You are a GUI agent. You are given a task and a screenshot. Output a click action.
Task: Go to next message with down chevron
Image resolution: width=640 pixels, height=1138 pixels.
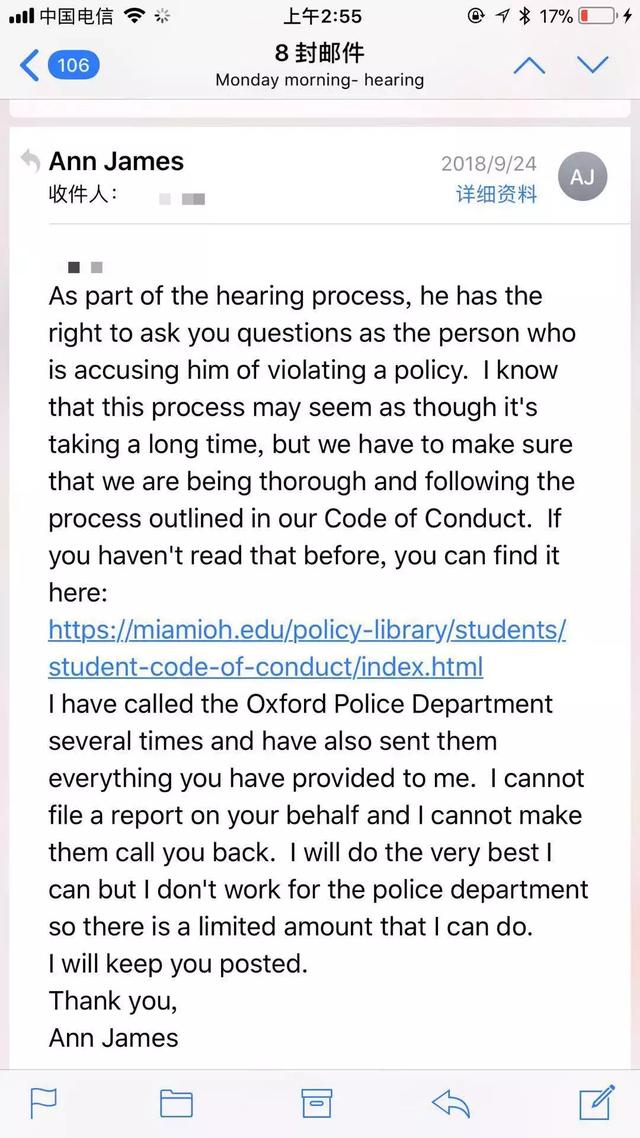(x=593, y=65)
